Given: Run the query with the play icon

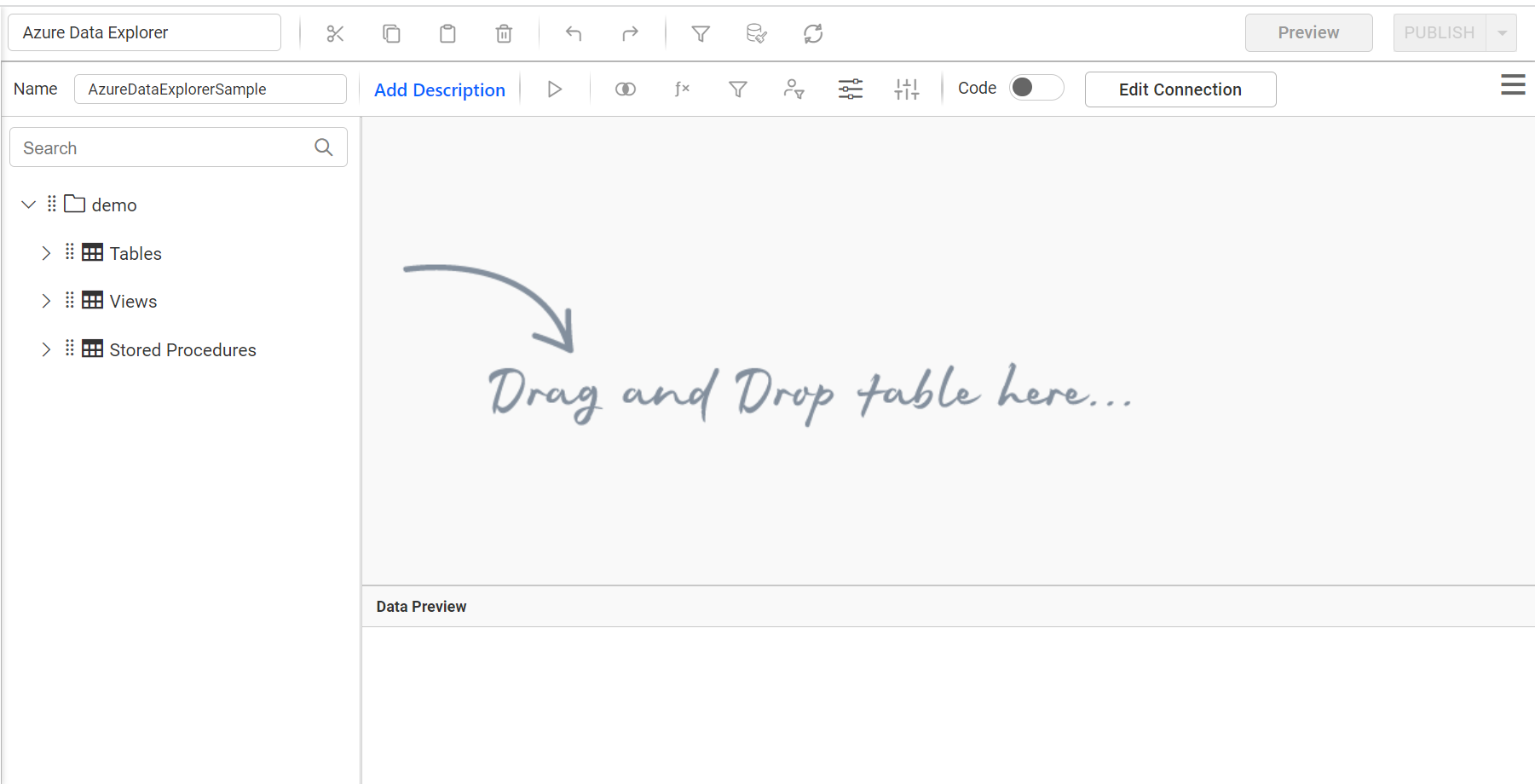Looking at the screenshot, I should 555,89.
